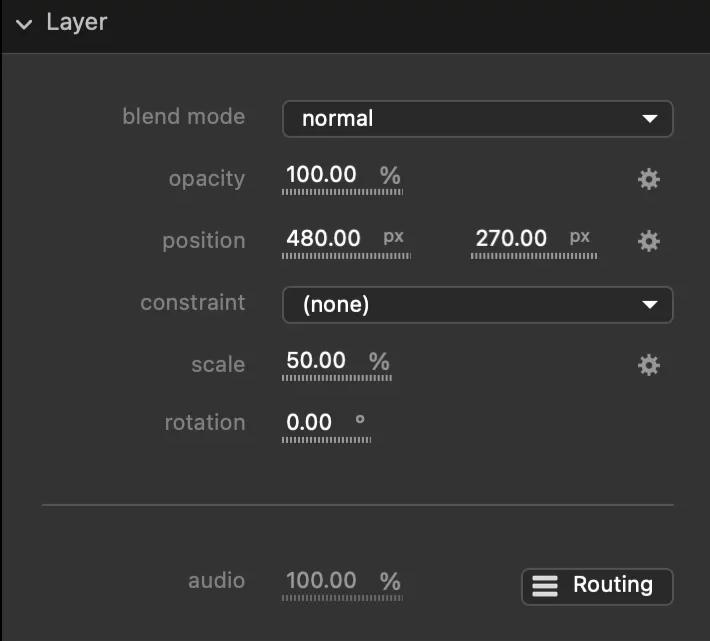The image size is (710, 641).
Task: Select the scale value 50.00
Action: point(316,360)
